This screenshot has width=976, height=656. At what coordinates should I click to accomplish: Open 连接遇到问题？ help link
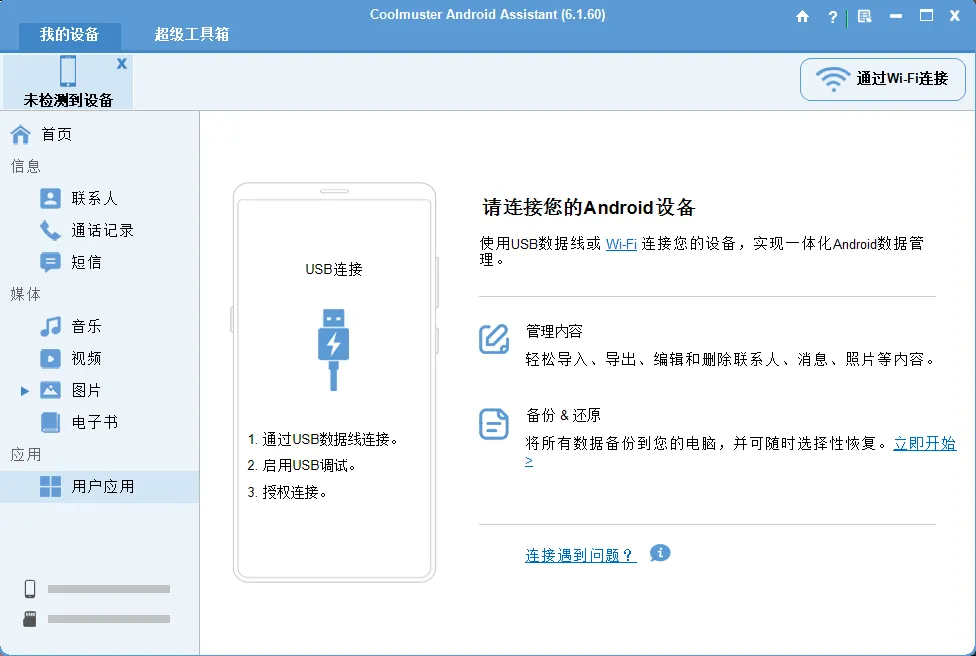click(x=581, y=555)
